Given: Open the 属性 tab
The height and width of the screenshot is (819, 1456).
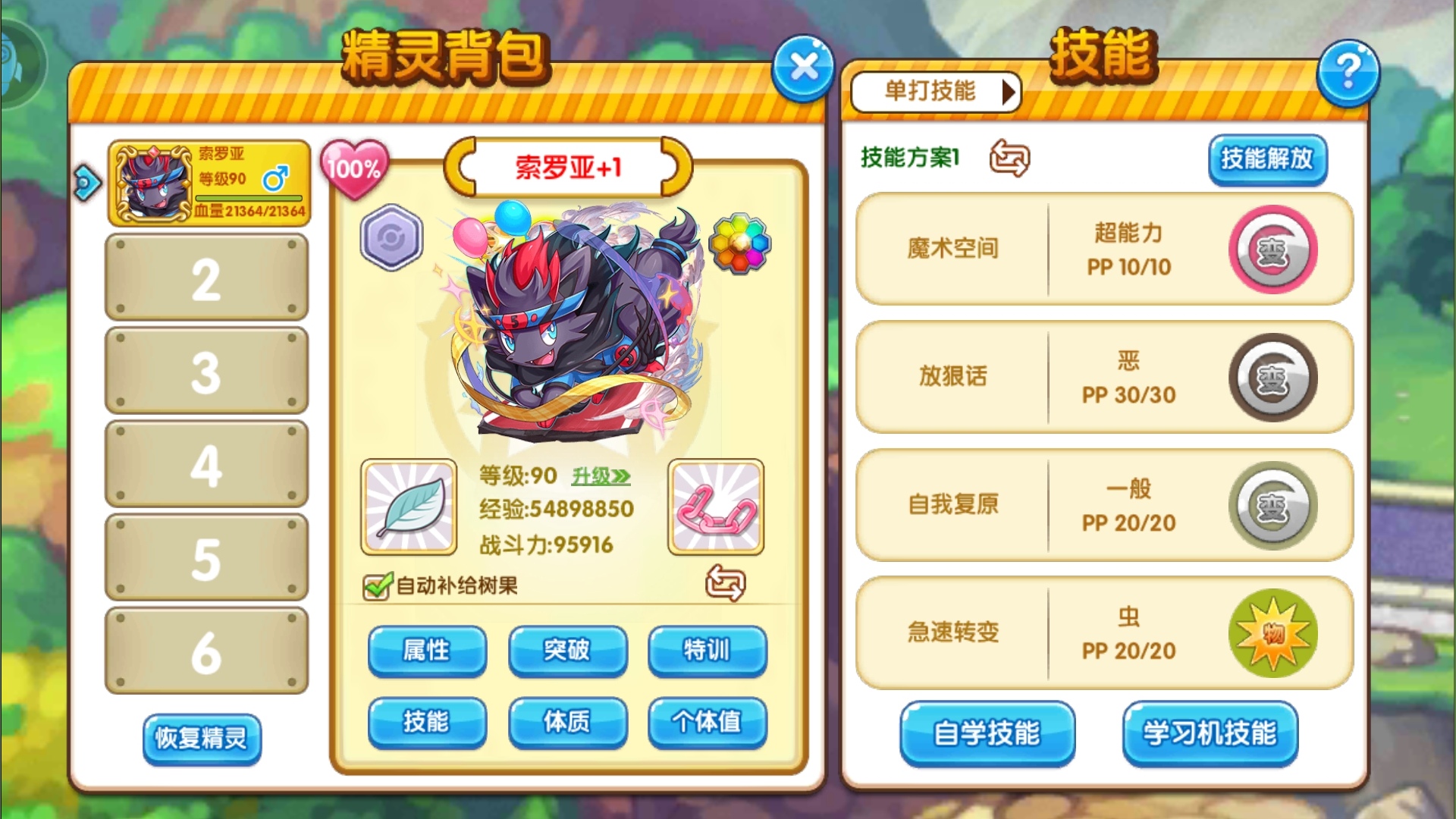Looking at the screenshot, I should pos(427,650).
